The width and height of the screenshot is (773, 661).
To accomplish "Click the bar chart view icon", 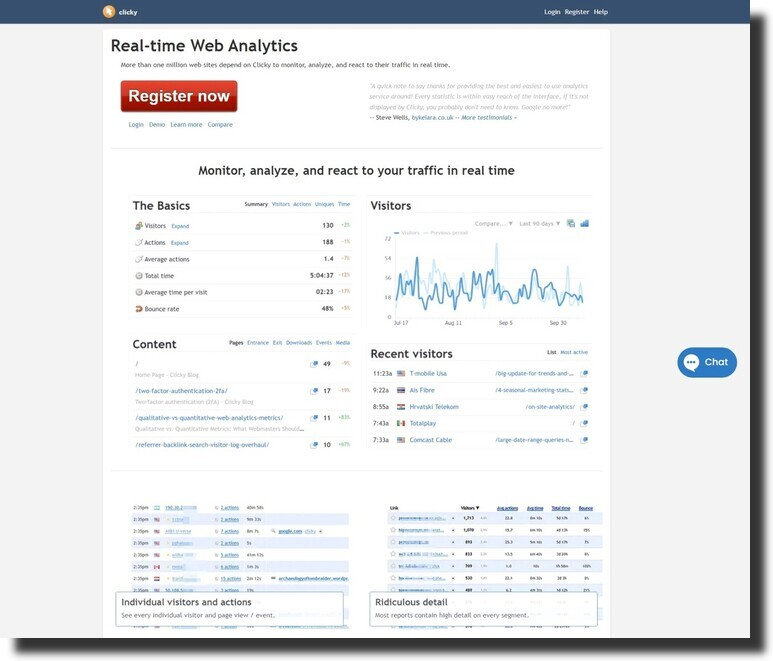I will point(585,223).
